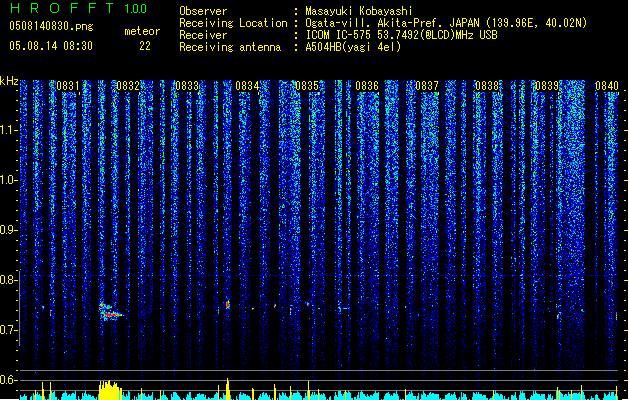Click the meteor count value 22
The height and width of the screenshot is (400, 629).
click(145, 46)
